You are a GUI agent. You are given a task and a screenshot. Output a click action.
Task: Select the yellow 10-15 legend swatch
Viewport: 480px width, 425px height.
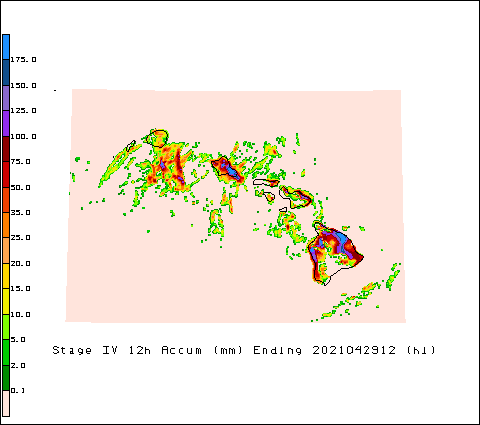pos(6,302)
